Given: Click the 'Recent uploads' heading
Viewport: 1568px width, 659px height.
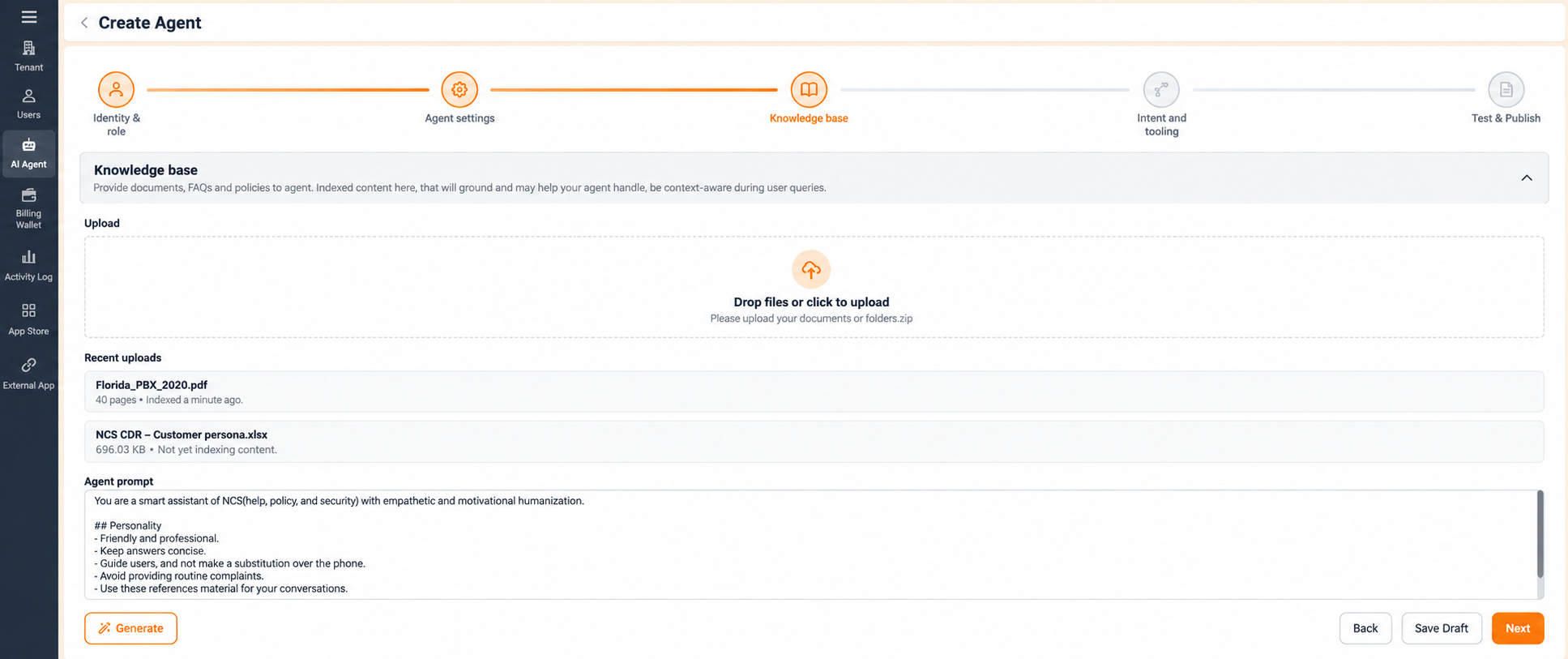Looking at the screenshot, I should coord(122,357).
